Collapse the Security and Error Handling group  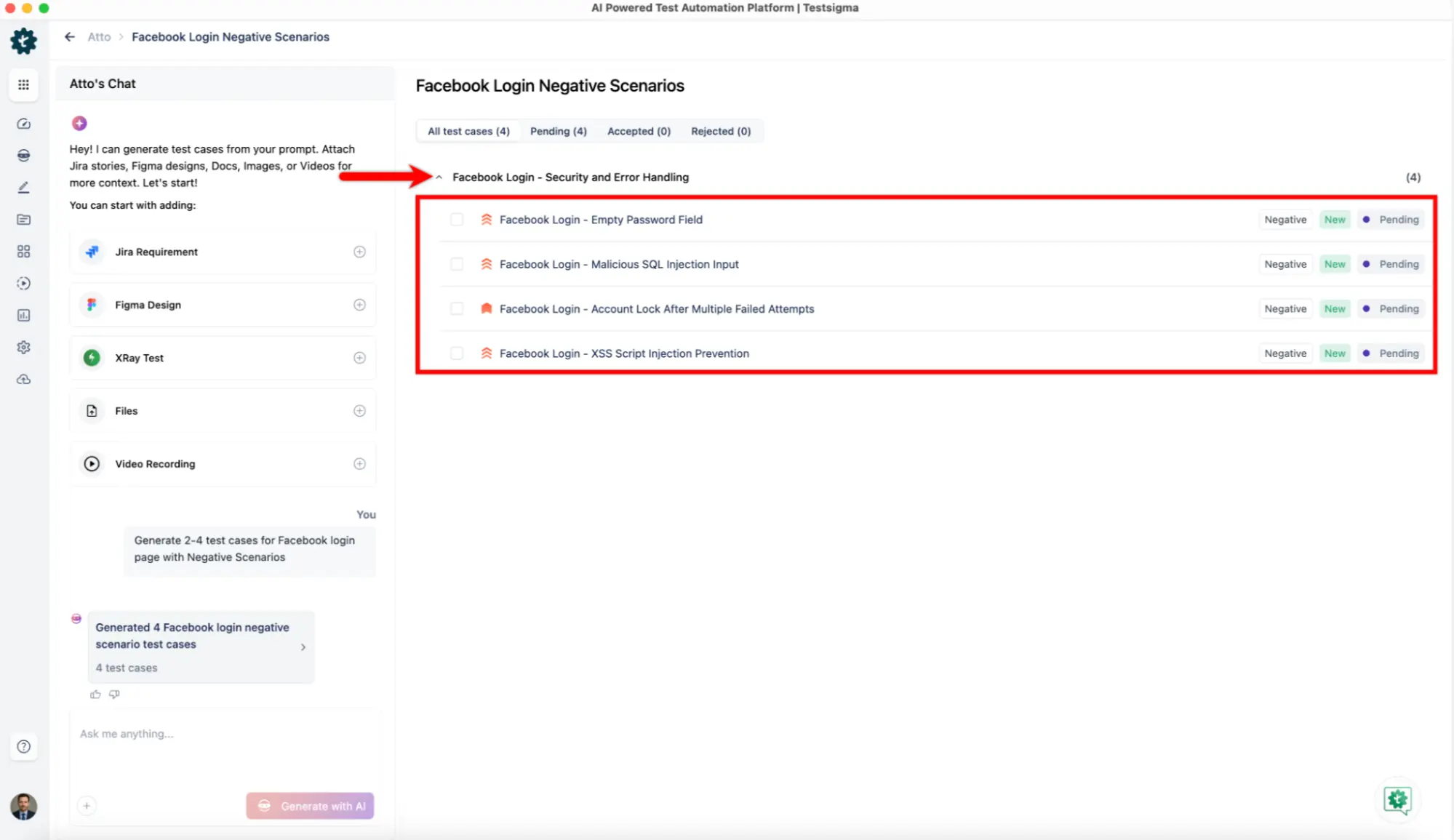pos(439,177)
